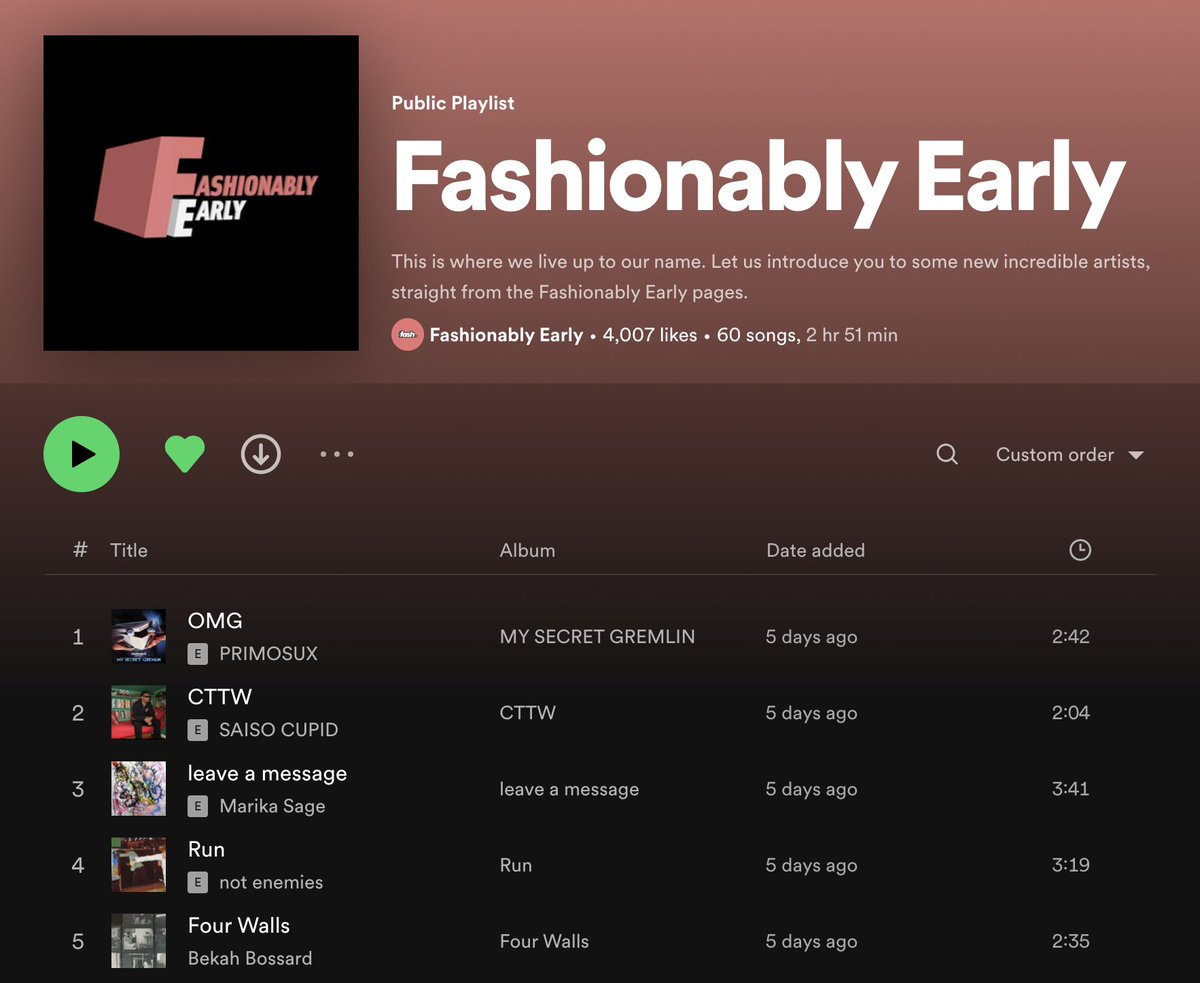Click the 60 songs count text
This screenshot has height=983, width=1200.
coord(757,335)
